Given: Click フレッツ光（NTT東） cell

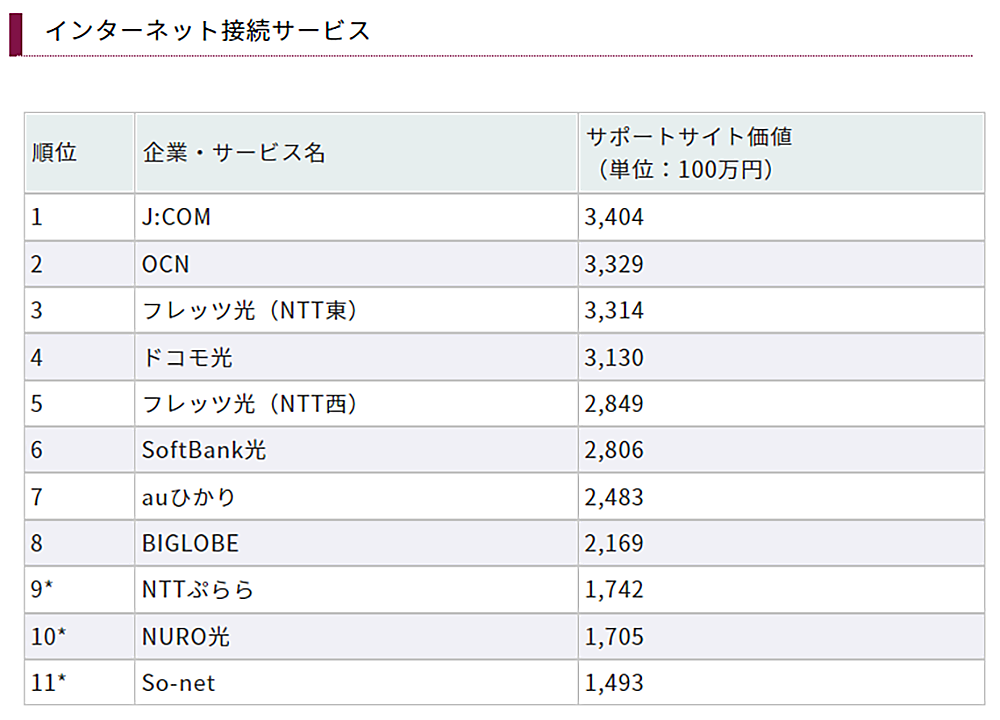Looking at the screenshot, I should [250, 311].
